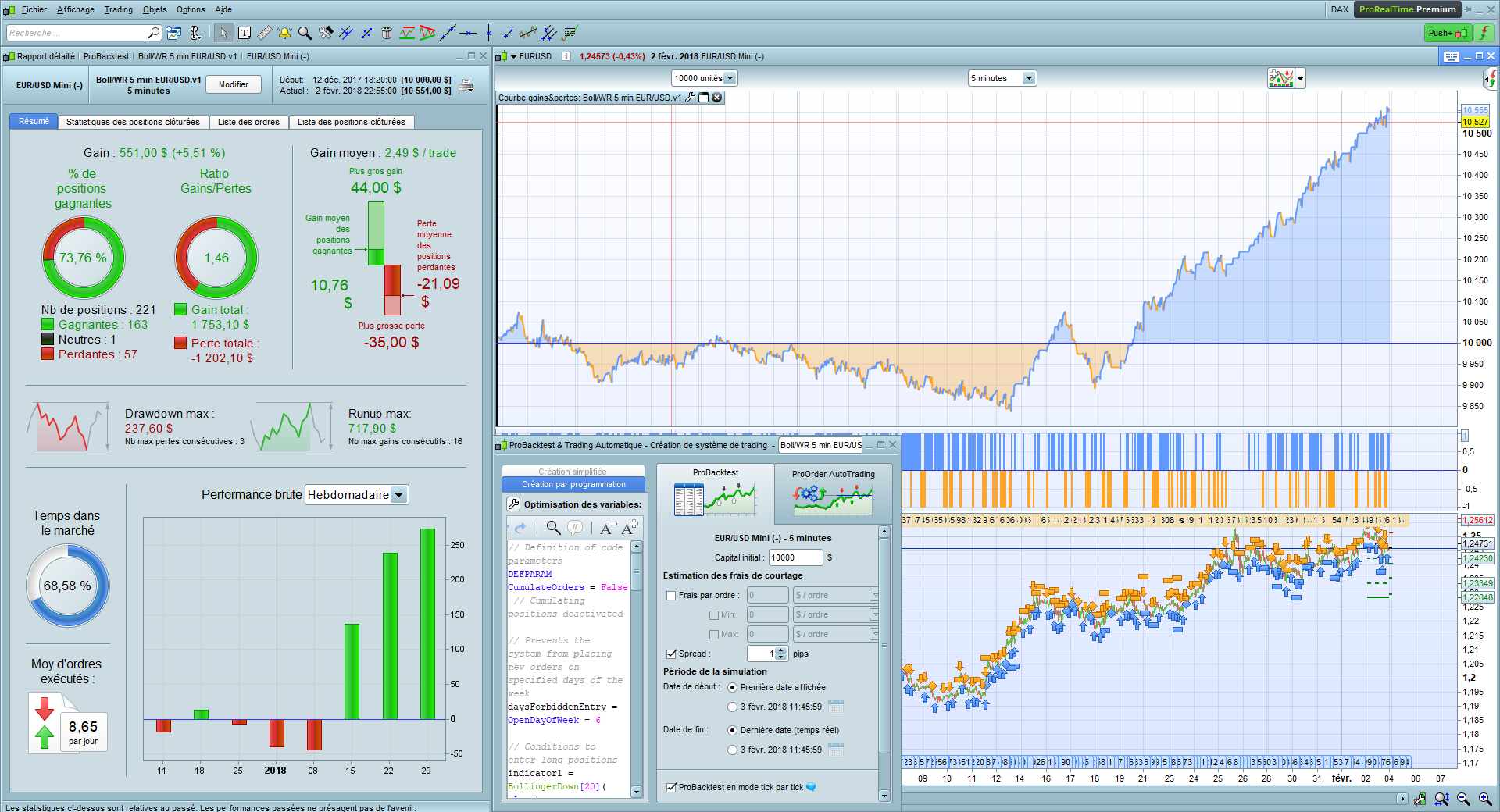Switch to Statistiques des positions clôturées tab
This screenshot has width=1500, height=812.
[x=133, y=122]
